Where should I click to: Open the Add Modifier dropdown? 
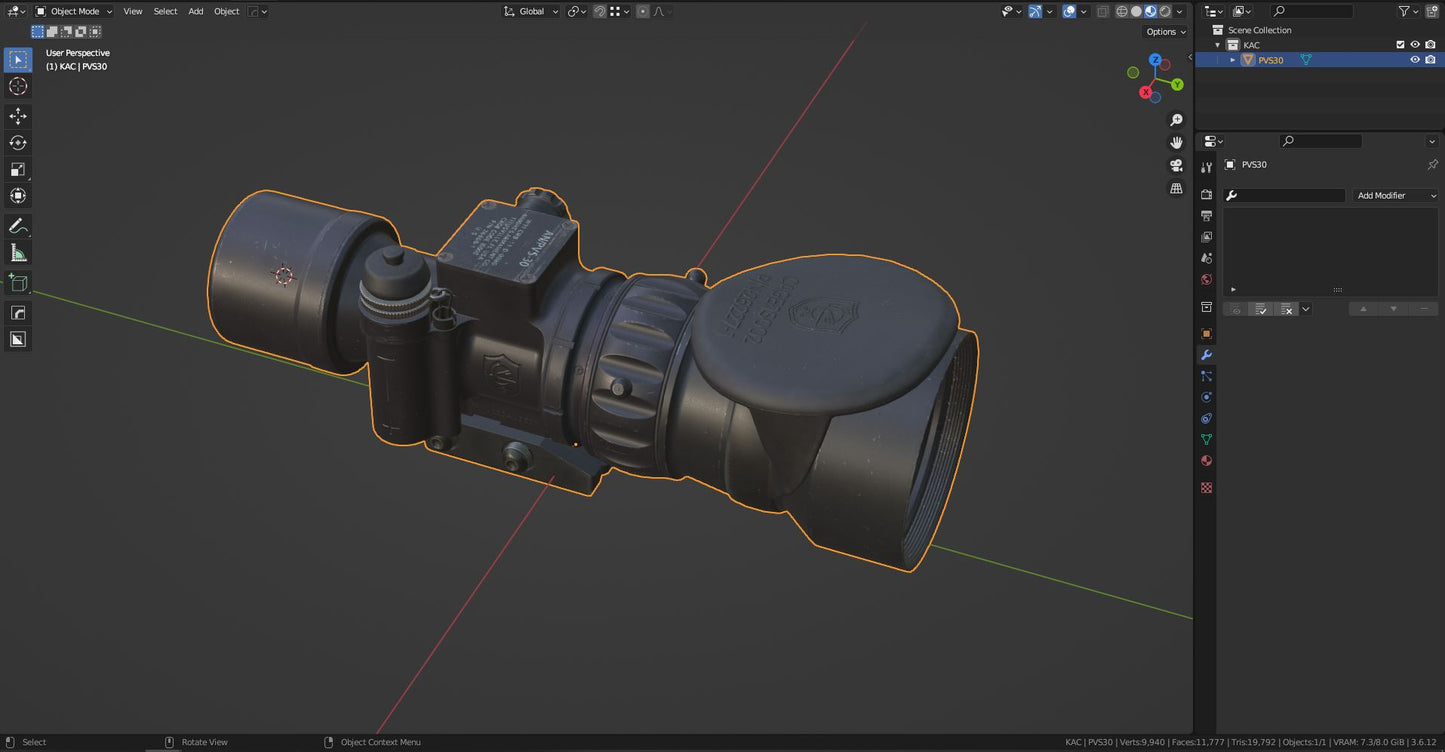1394,195
